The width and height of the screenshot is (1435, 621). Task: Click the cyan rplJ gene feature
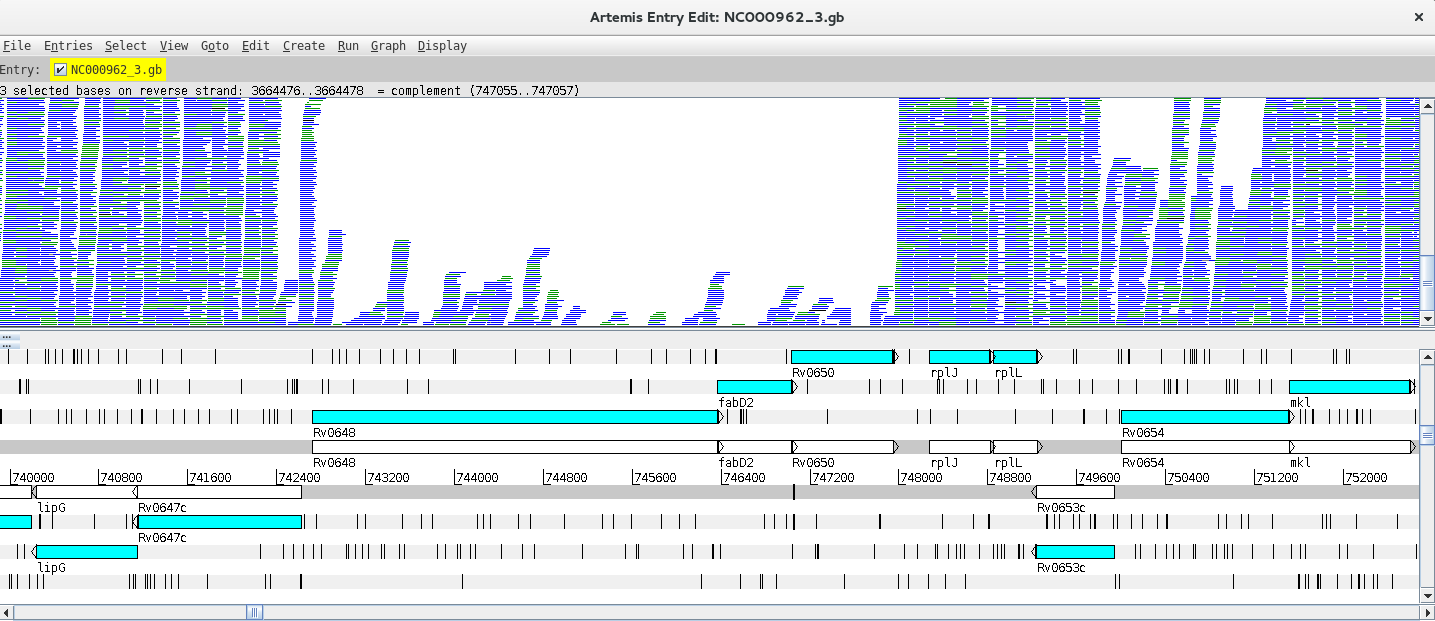(x=959, y=357)
